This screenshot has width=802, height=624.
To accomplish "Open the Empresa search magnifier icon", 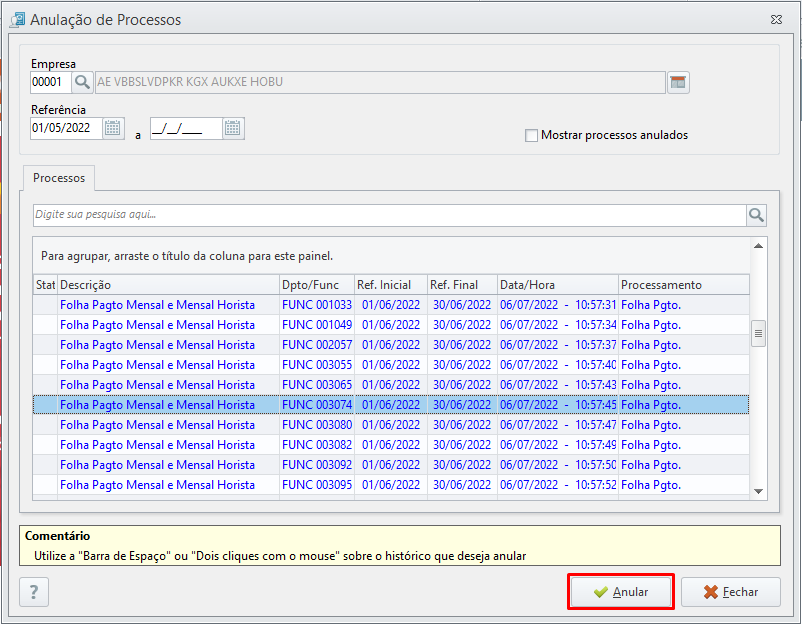I will (x=82, y=82).
